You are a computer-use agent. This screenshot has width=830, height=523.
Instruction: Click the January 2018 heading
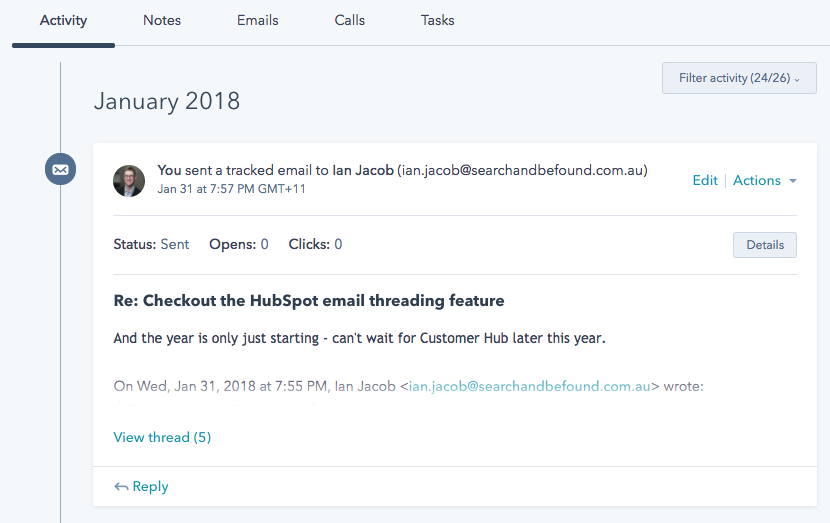coord(167,101)
